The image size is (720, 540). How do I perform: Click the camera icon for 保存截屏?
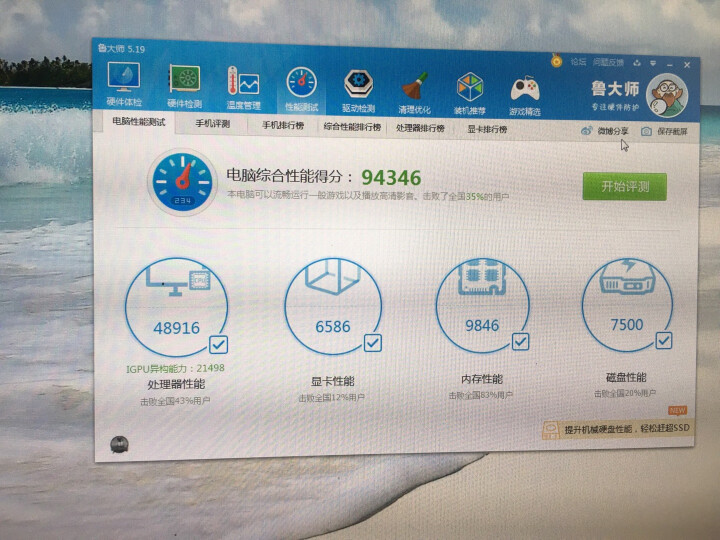tap(646, 131)
